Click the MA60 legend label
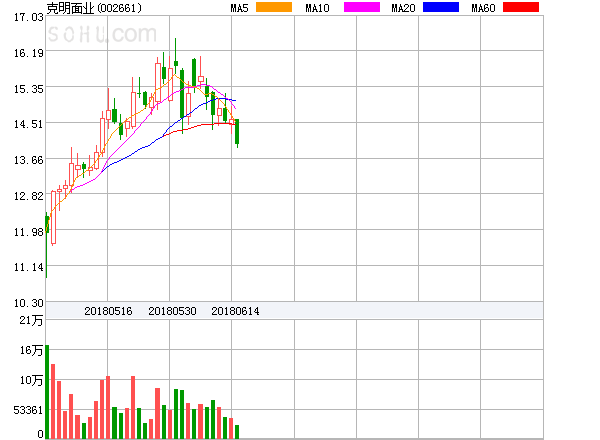600x440 pixels. coord(483,8)
